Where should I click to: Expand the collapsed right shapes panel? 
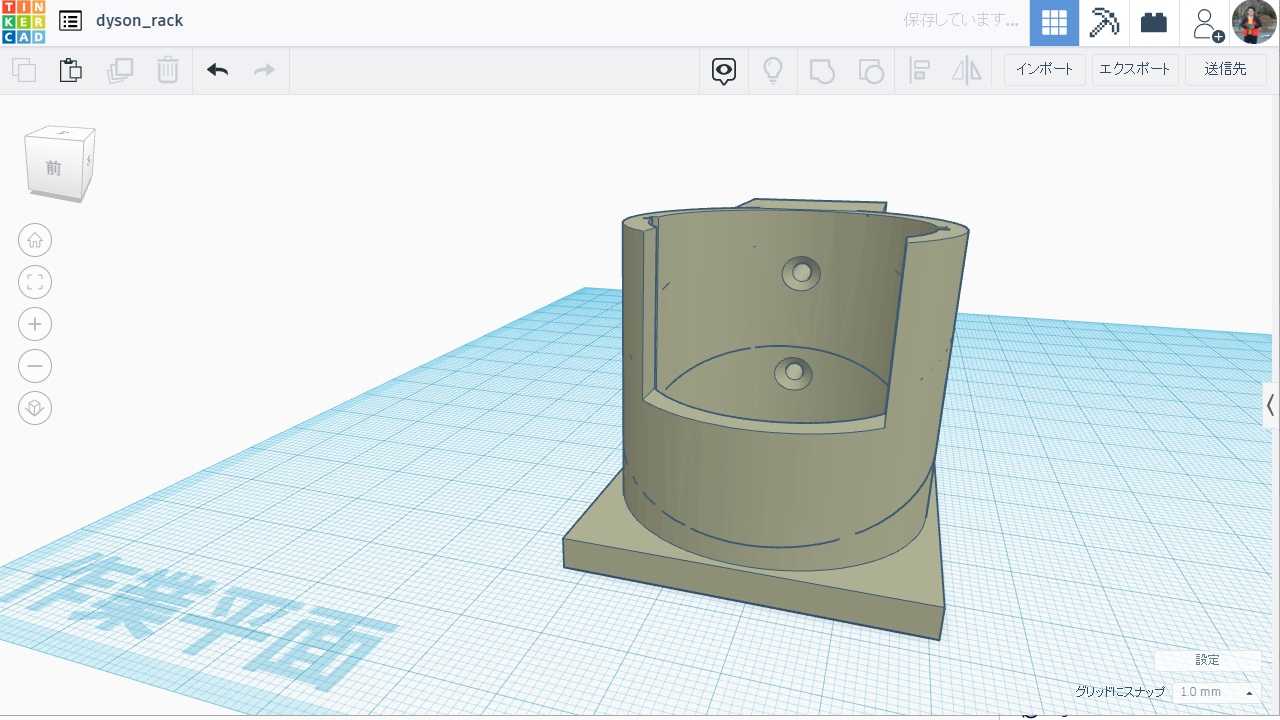[x=1270, y=405]
